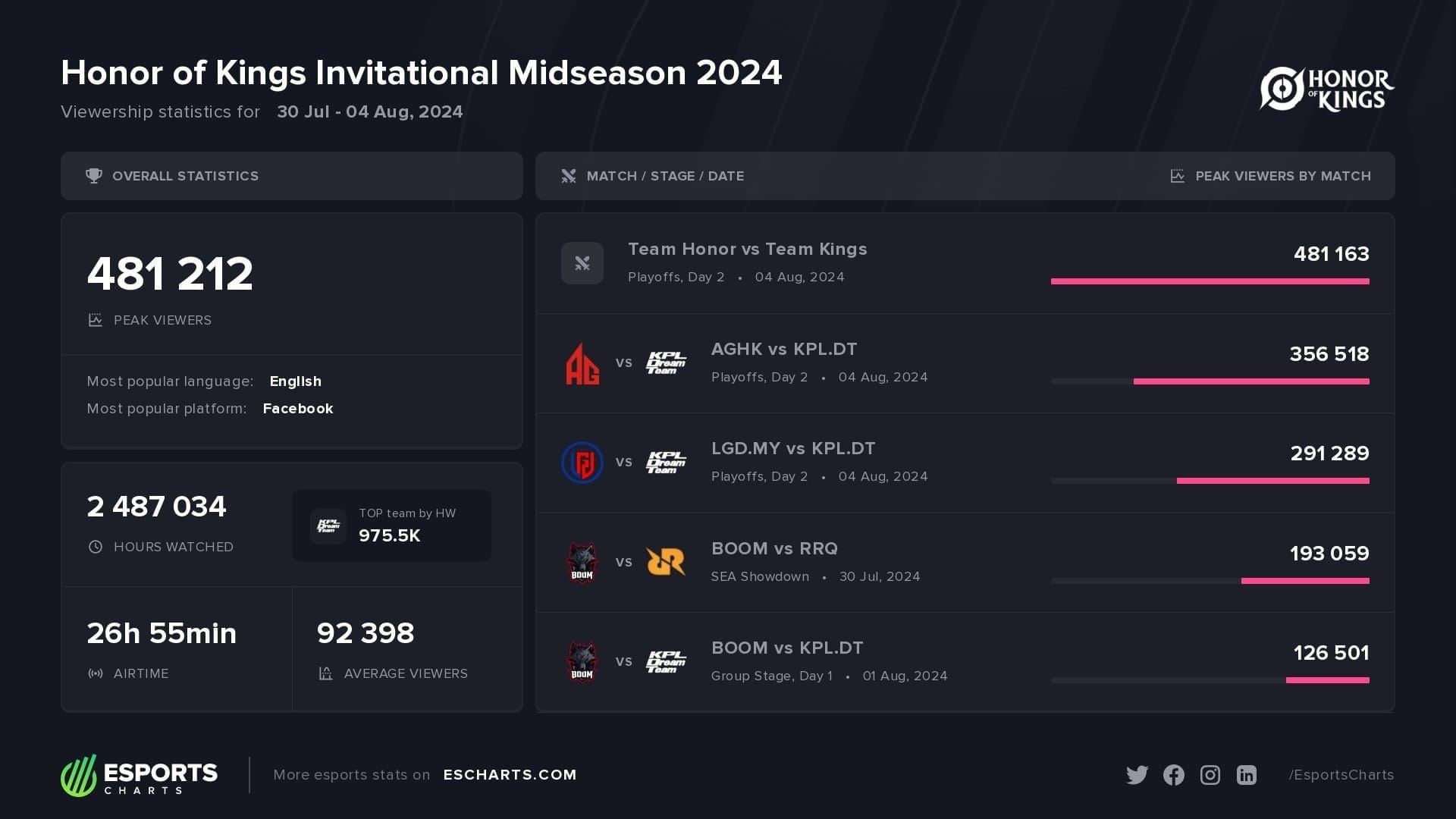Click the Honor of Kings logo

[1326, 89]
